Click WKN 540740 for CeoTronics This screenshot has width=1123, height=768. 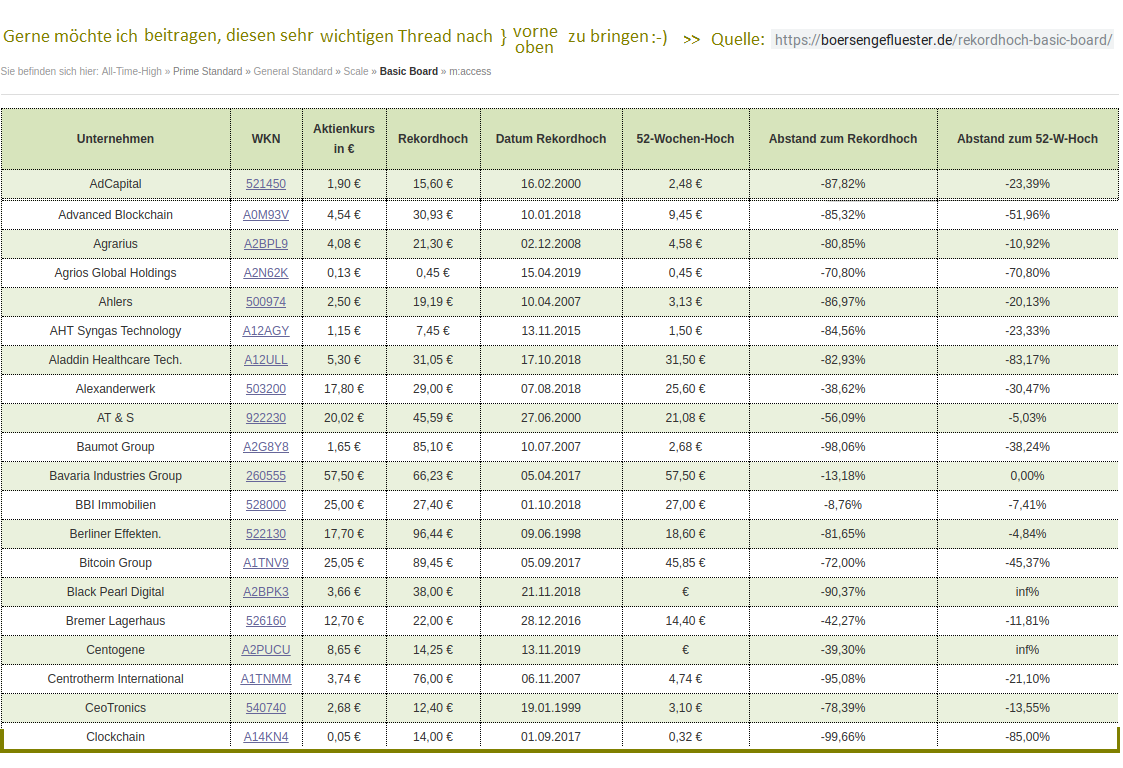pyautogui.click(x=266, y=709)
